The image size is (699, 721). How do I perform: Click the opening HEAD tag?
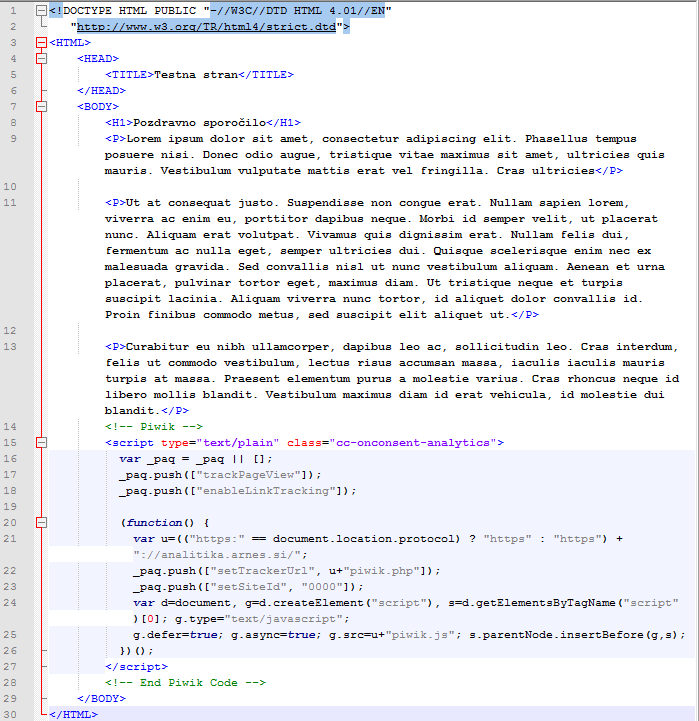98,59
